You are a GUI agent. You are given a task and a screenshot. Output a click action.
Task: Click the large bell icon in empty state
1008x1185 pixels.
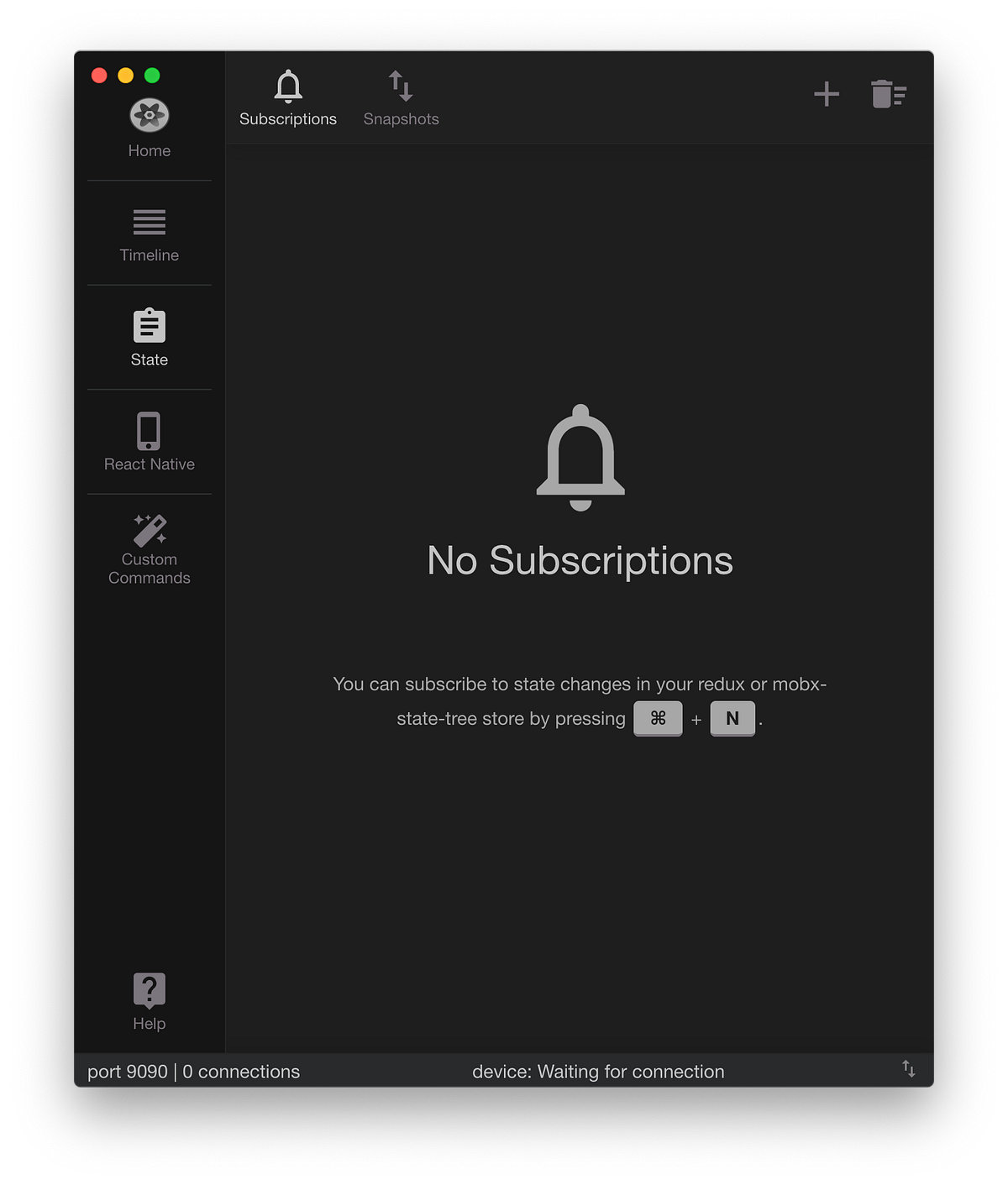[580, 458]
